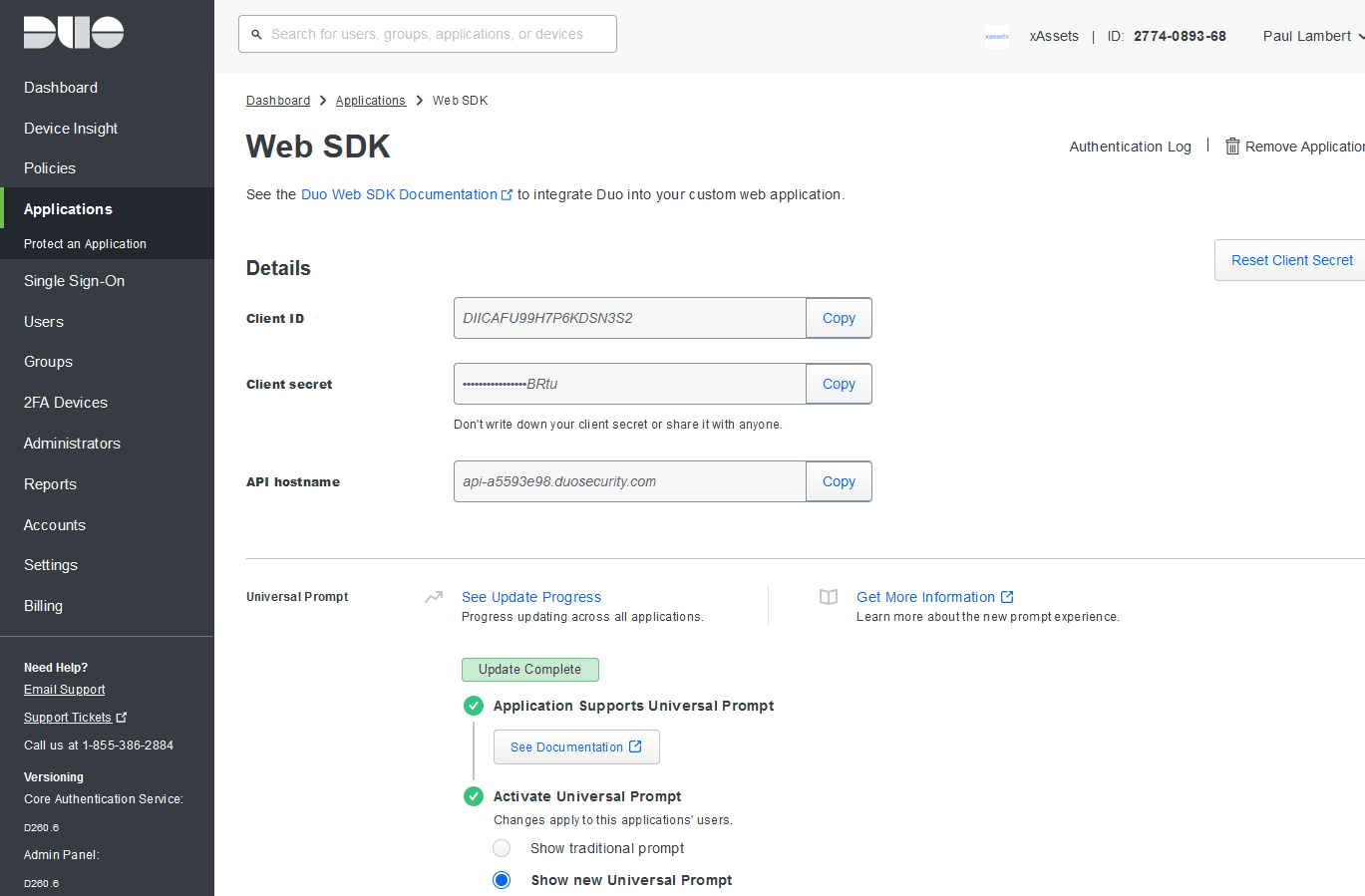Navigate to Single Sign-On in the sidebar
The width and height of the screenshot is (1365, 896).
tap(74, 280)
